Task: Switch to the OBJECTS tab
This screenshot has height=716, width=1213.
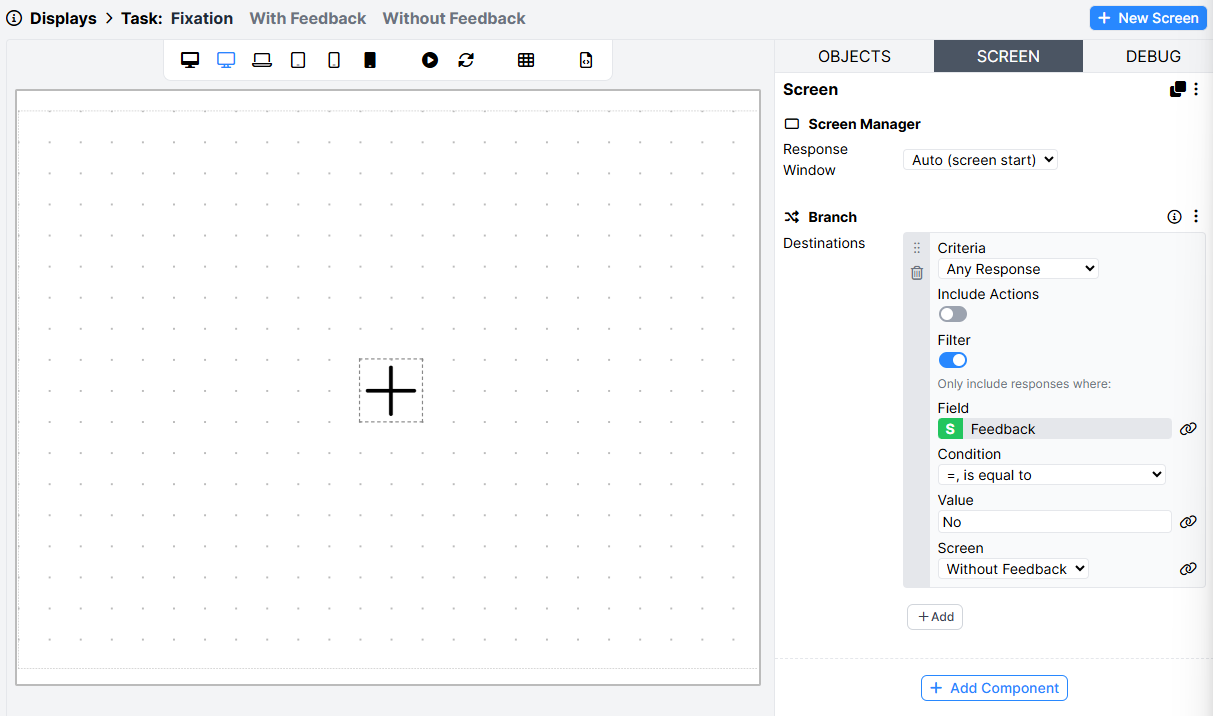Action: 855,56
